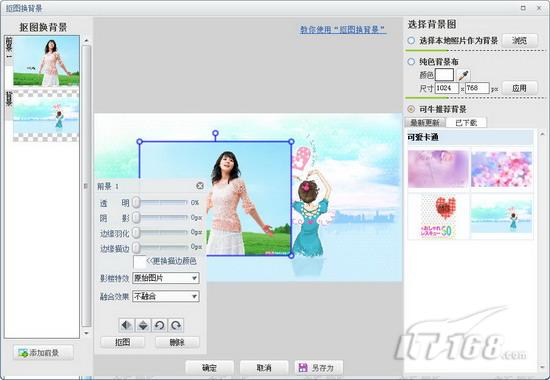550x380 pixels.
Task: Open the 教你使用"抠图换背景" link
Action: [343, 30]
